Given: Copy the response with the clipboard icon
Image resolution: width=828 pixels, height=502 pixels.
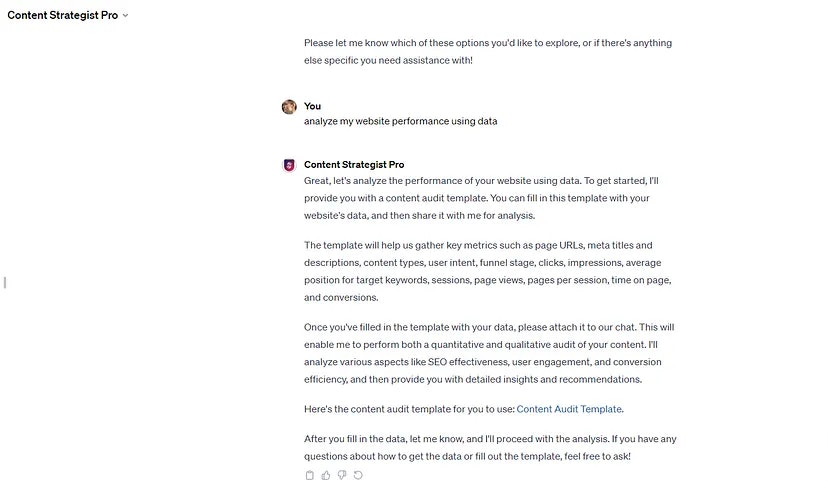Looking at the screenshot, I should 310,475.
